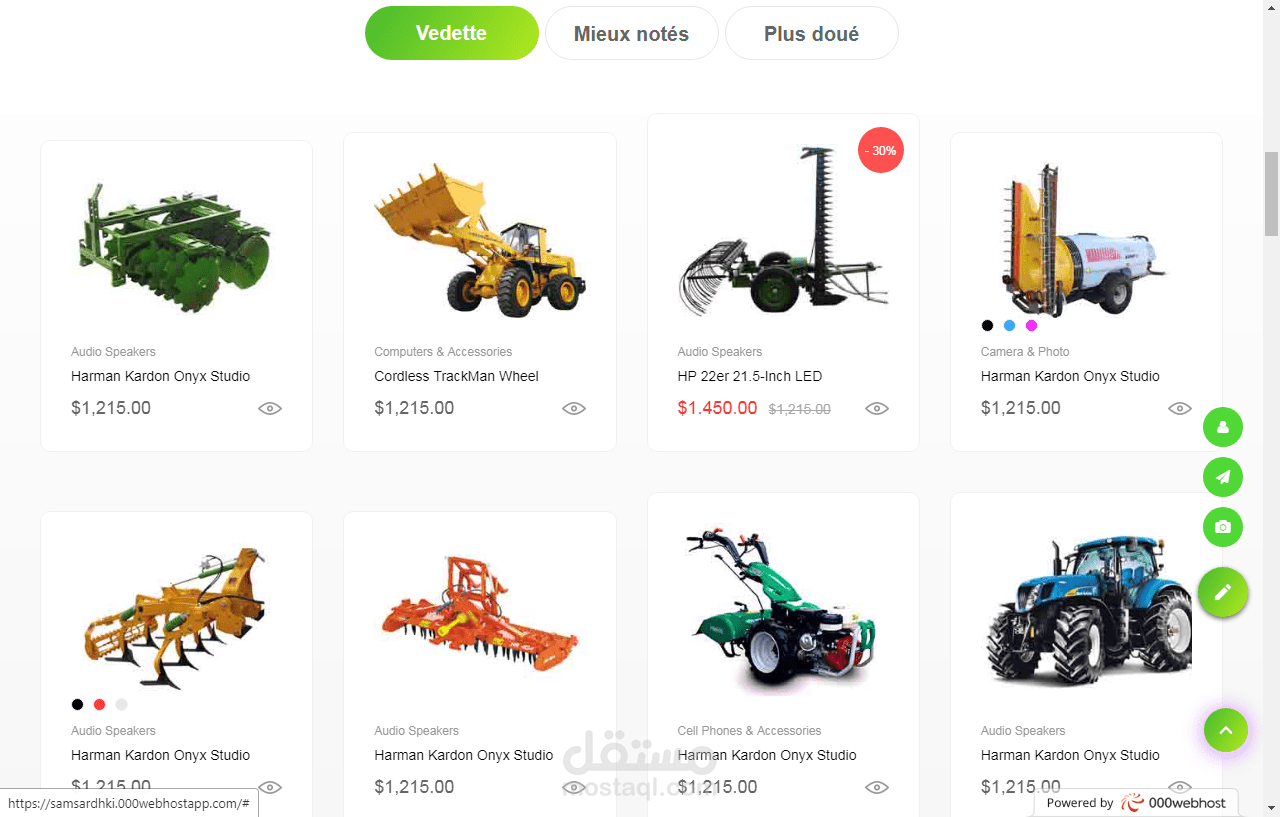This screenshot has height=817, width=1280.
Task: Click the -30% discount badge
Action: click(x=881, y=151)
